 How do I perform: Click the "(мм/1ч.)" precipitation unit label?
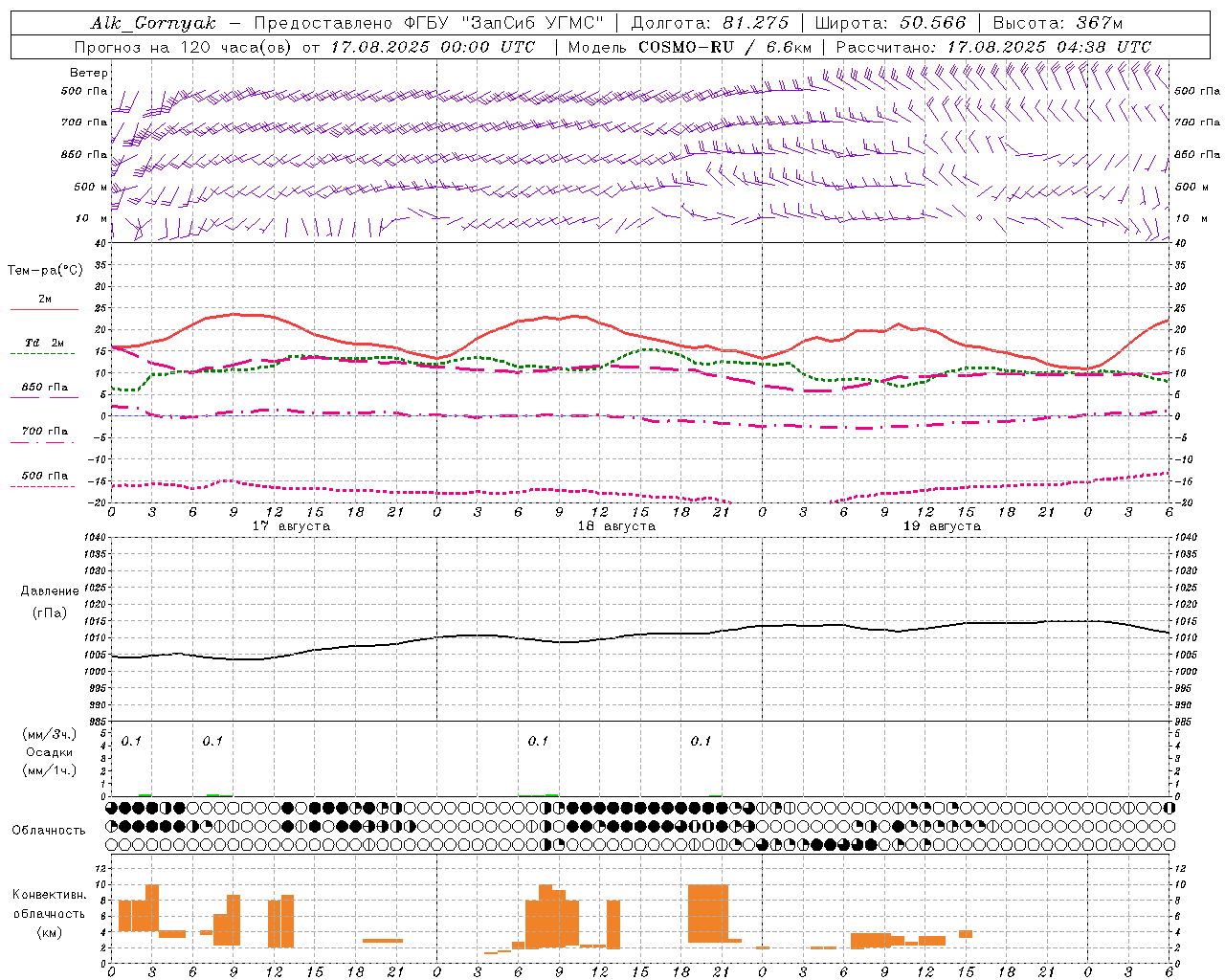point(50,770)
